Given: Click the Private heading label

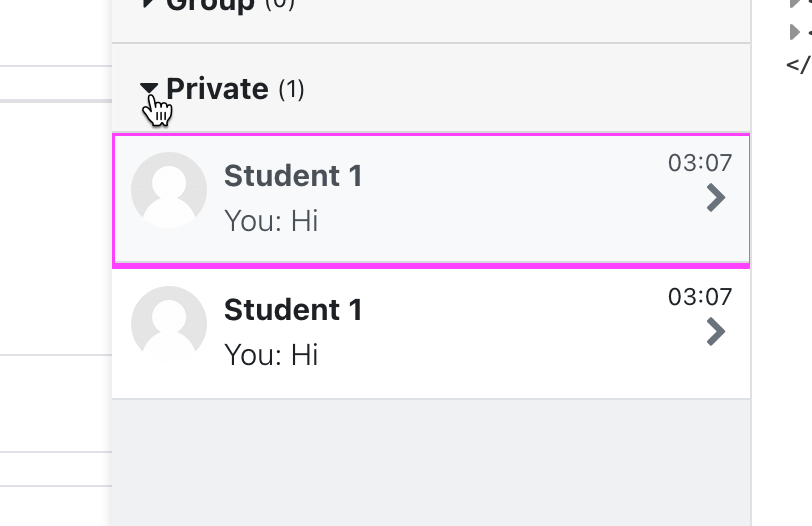Looking at the screenshot, I should click(218, 89).
